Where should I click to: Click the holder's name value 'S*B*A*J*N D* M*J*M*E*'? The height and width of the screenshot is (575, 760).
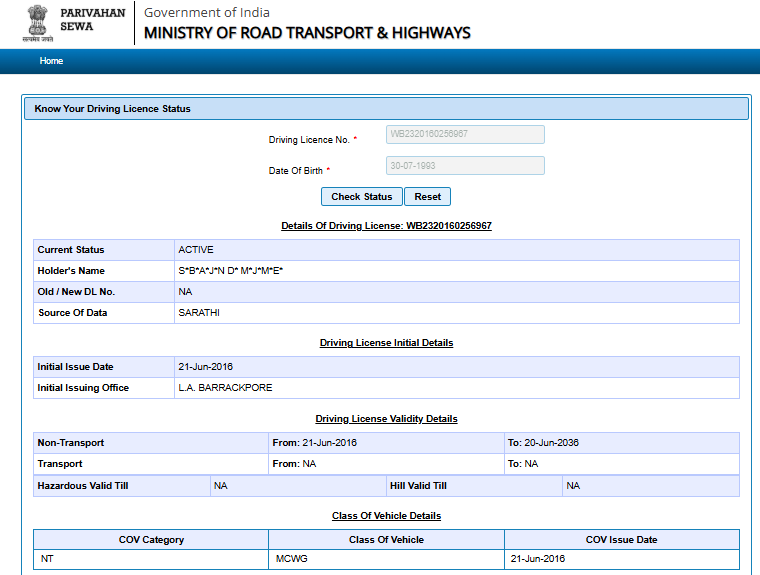click(231, 271)
